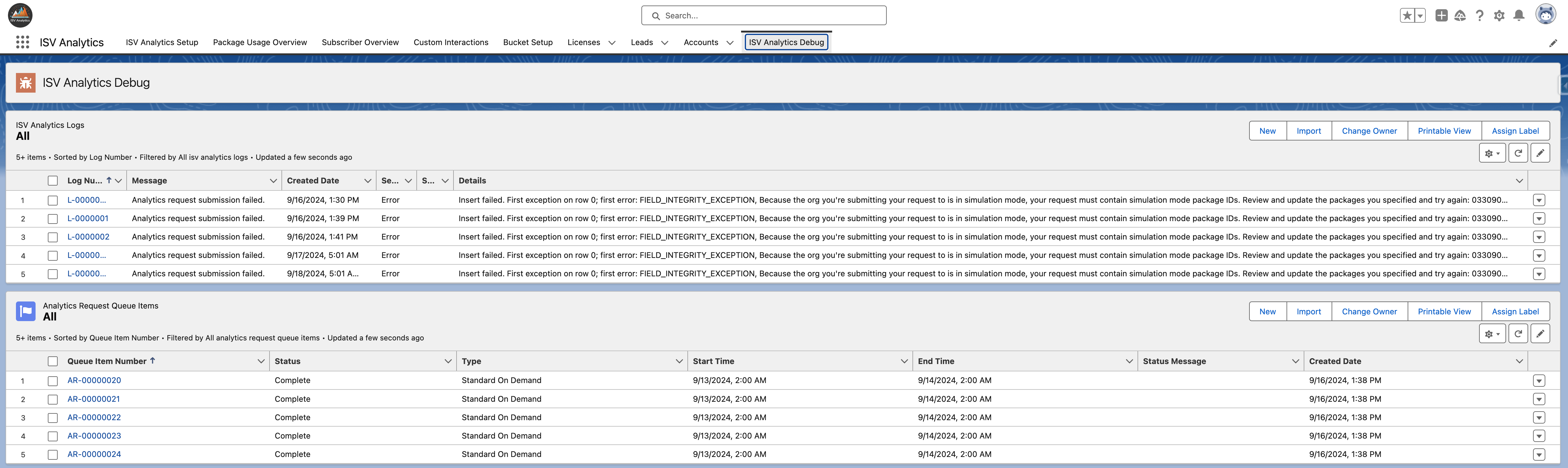Check the AR-00000023 row checkbox
Screen dimensions: 1568x468
[53, 436]
